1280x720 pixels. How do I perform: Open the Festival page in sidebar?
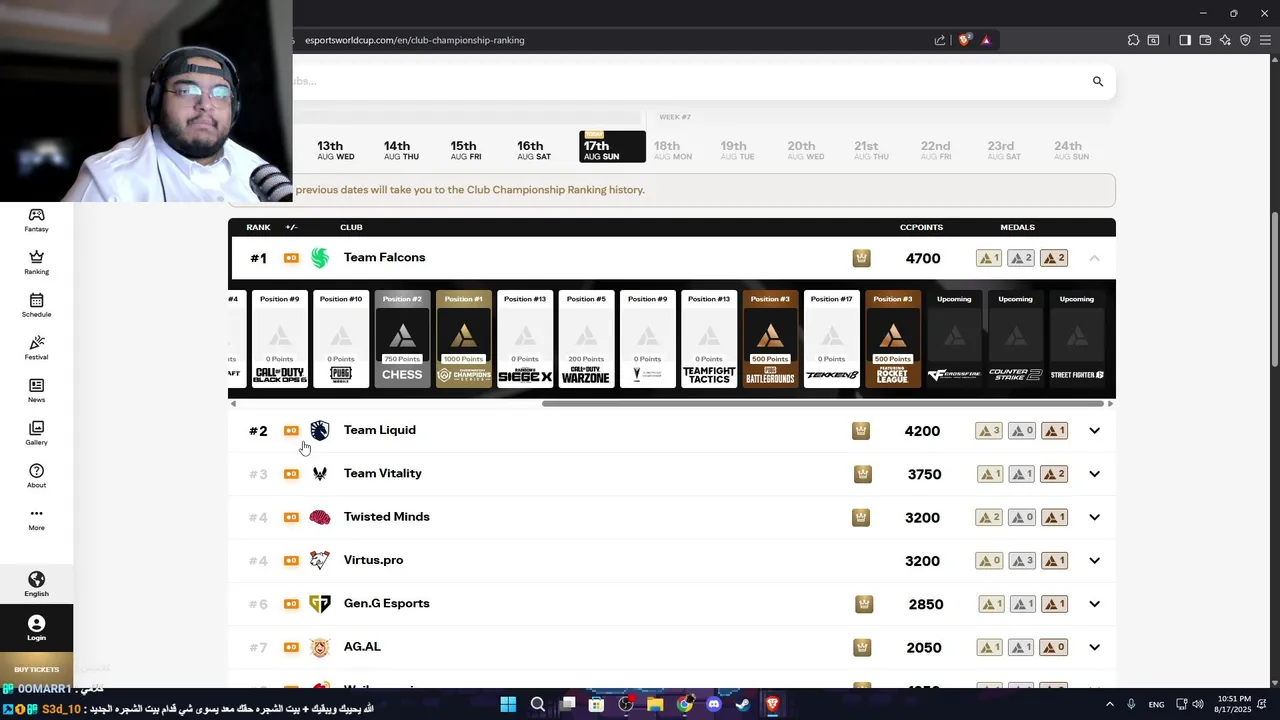(36, 348)
